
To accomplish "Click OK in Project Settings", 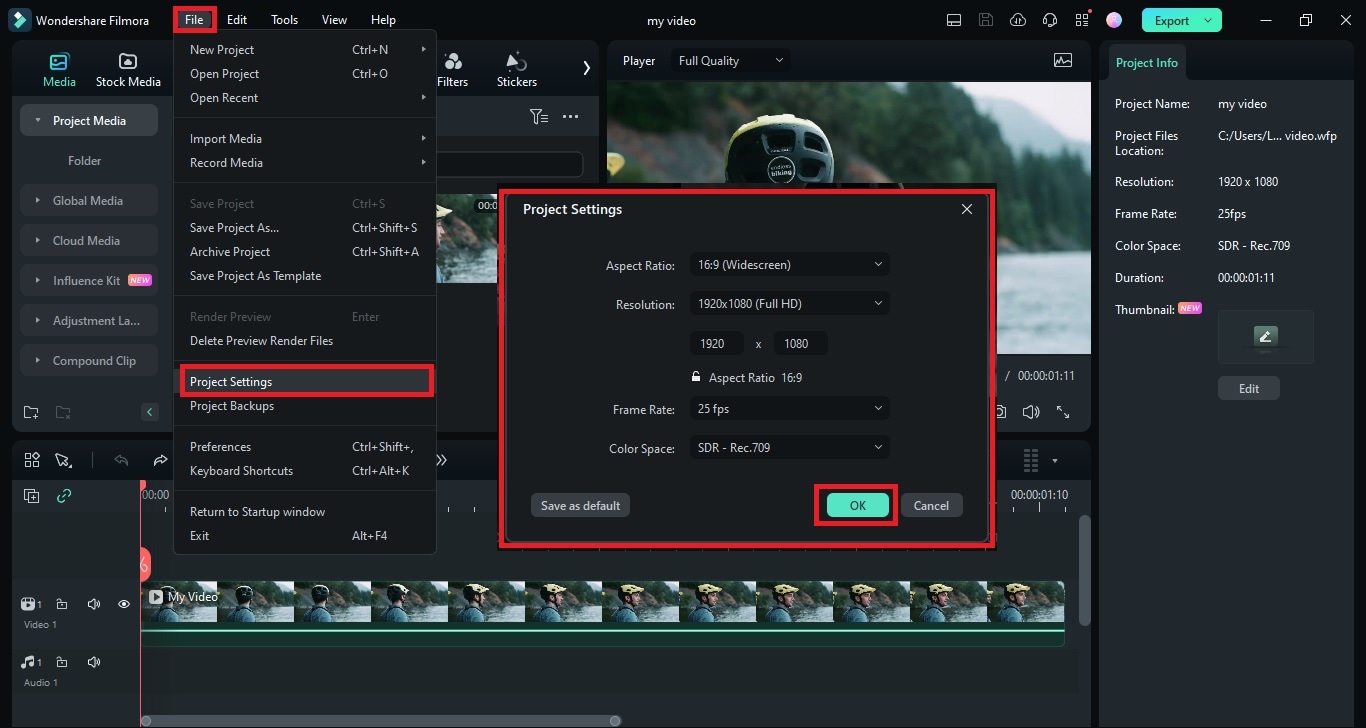I will [x=858, y=506].
